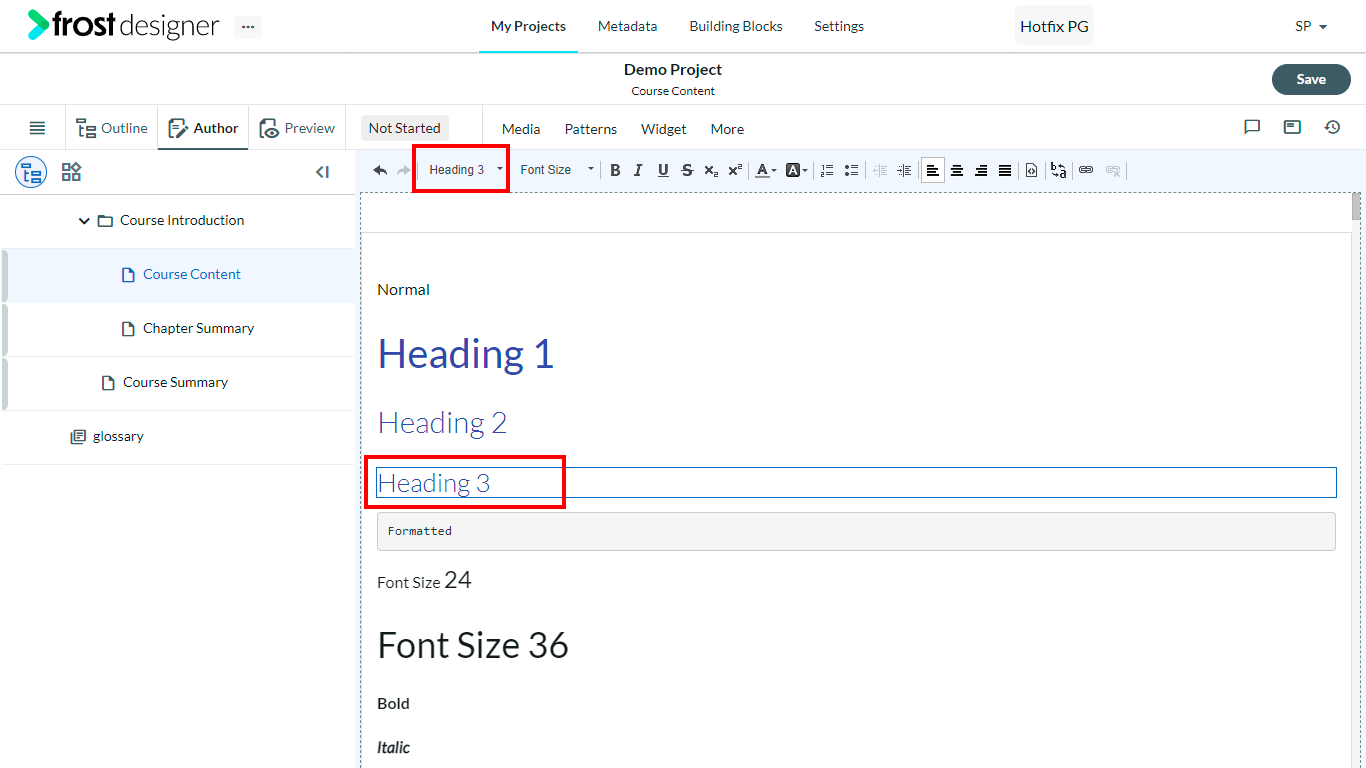This screenshot has height=768, width=1366.
Task: Select the tree structure view icon
Action: (x=31, y=172)
